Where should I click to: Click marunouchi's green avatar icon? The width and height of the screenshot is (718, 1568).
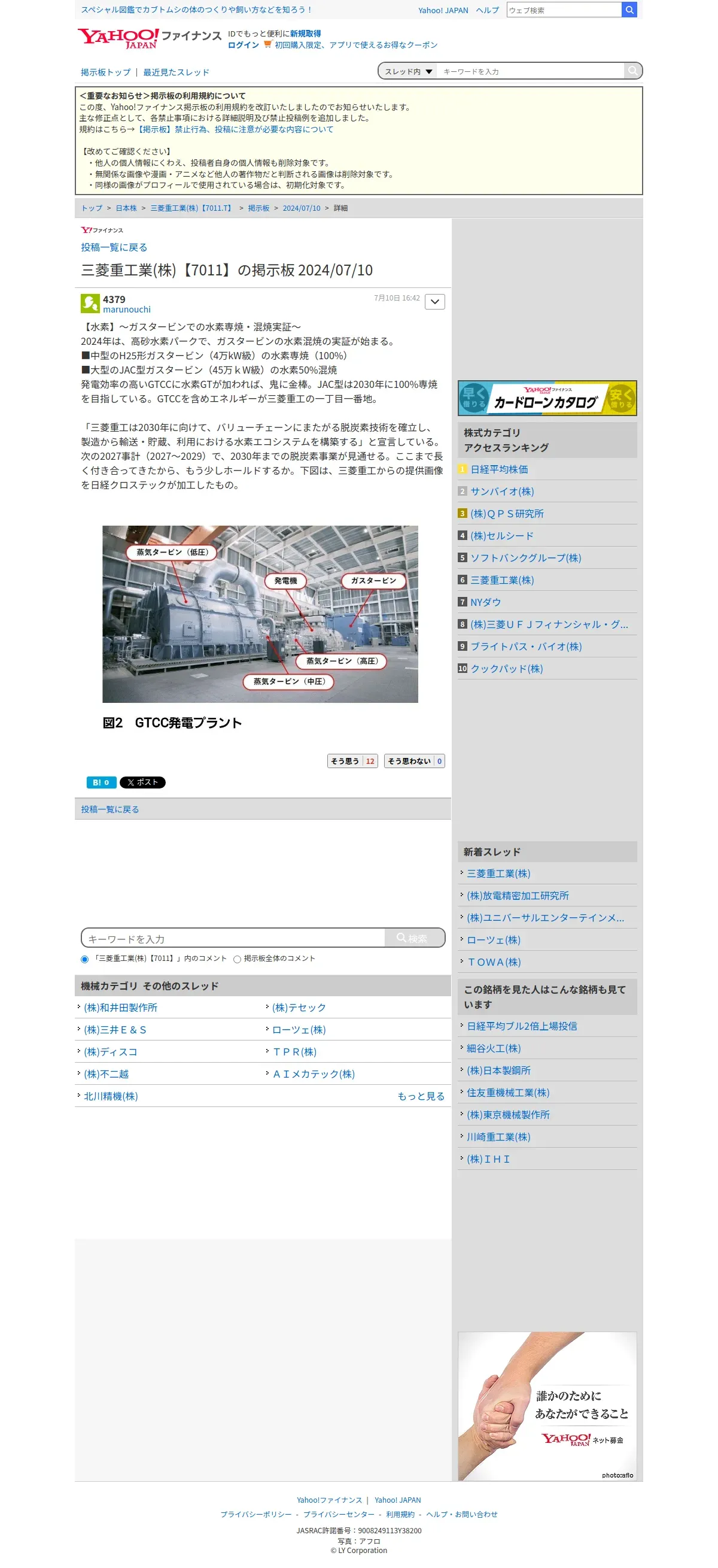[x=90, y=303]
